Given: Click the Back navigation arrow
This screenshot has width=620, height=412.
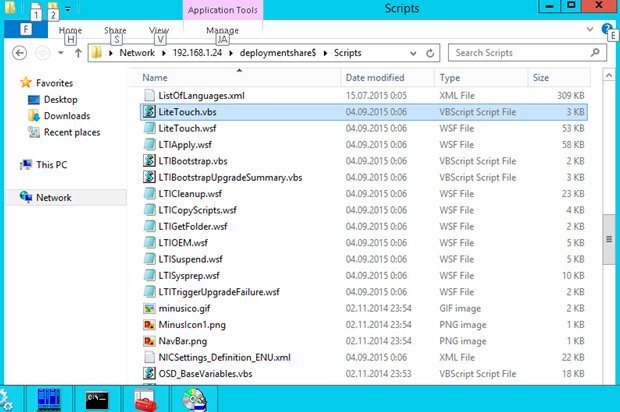Looking at the screenshot, I should tap(19, 53).
